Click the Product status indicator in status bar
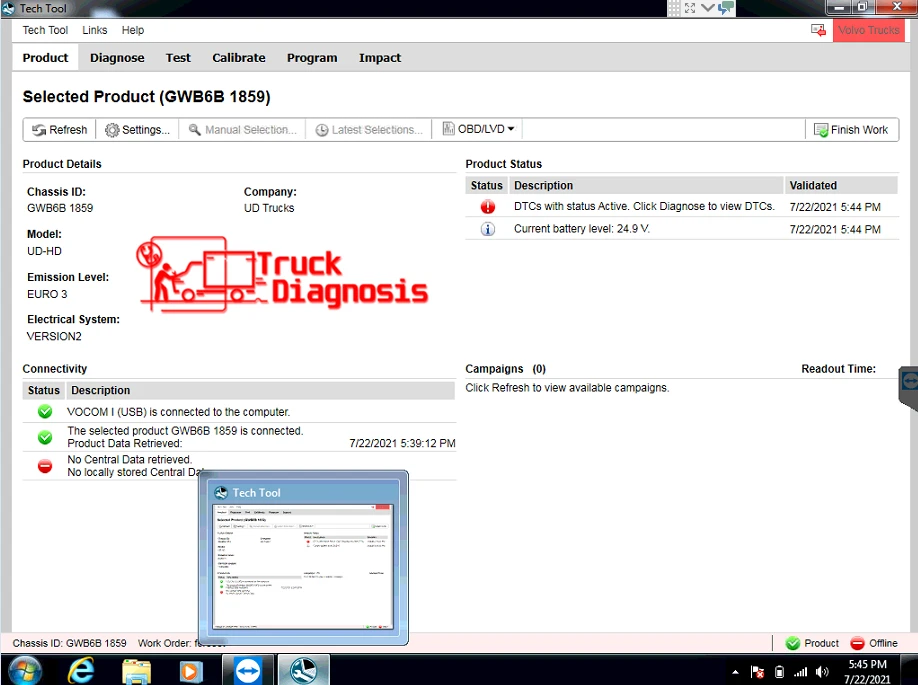Image resolution: width=918 pixels, height=685 pixels. [x=812, y=643]
